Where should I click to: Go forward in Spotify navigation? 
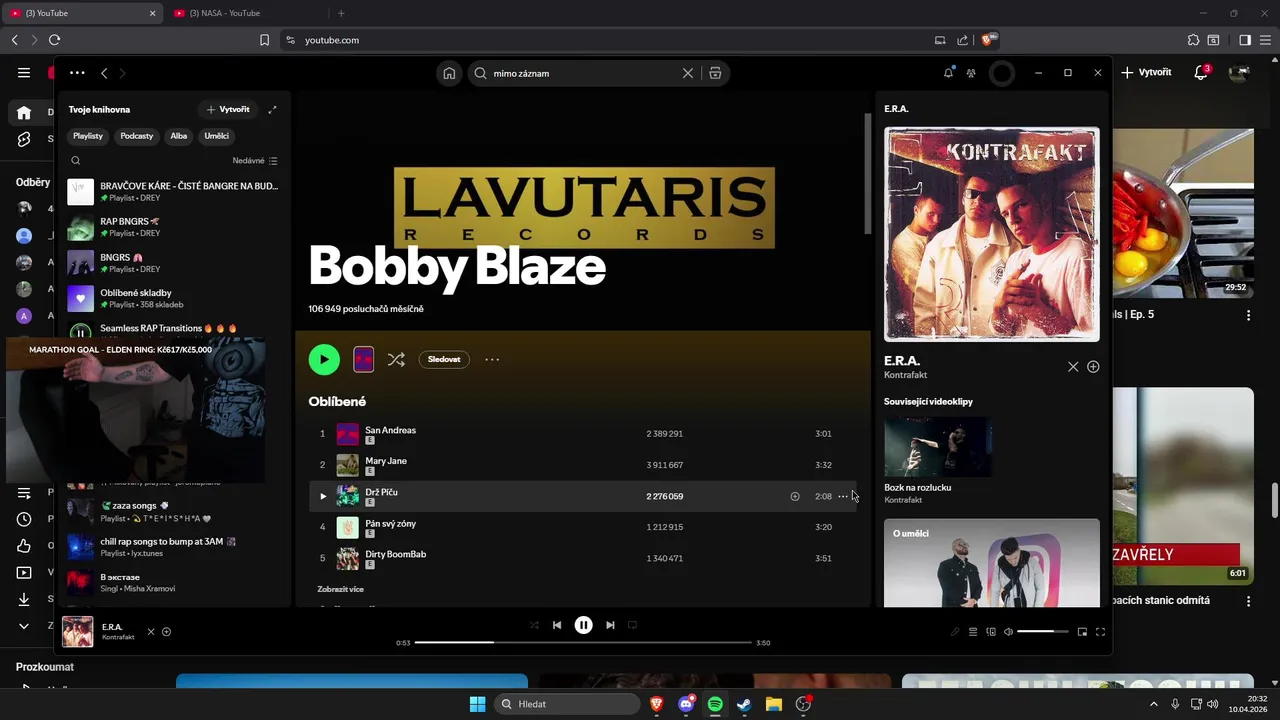coord(123,73)
